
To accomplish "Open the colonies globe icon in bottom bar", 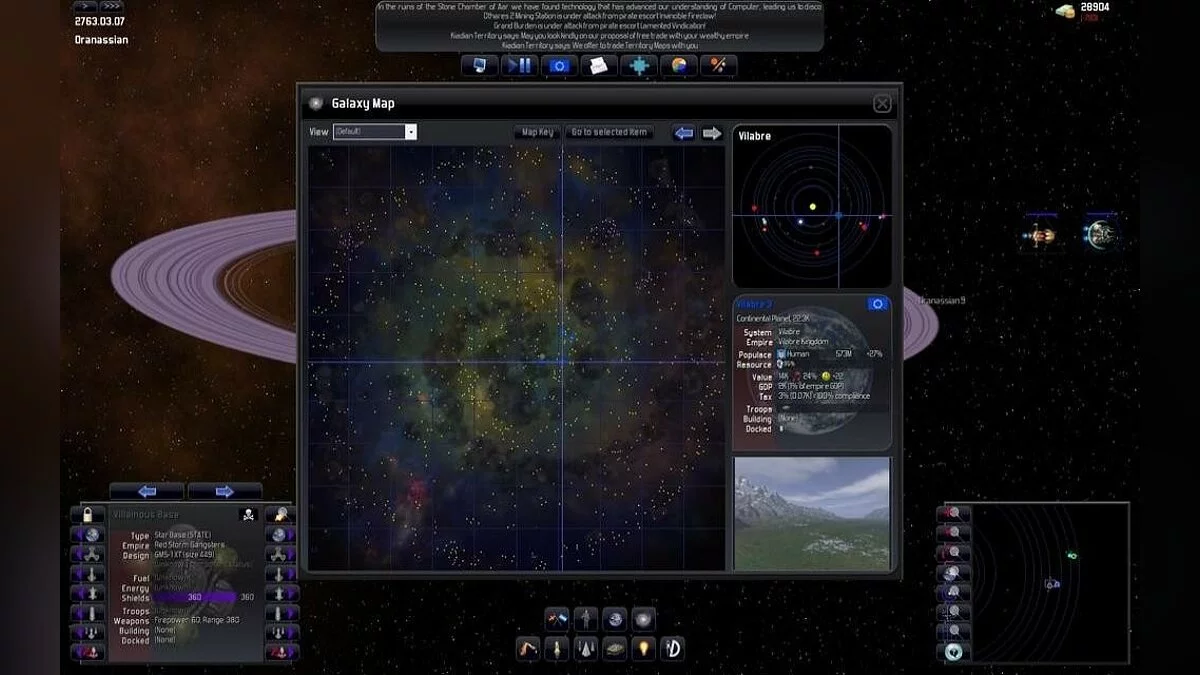I will coord(615,618).
